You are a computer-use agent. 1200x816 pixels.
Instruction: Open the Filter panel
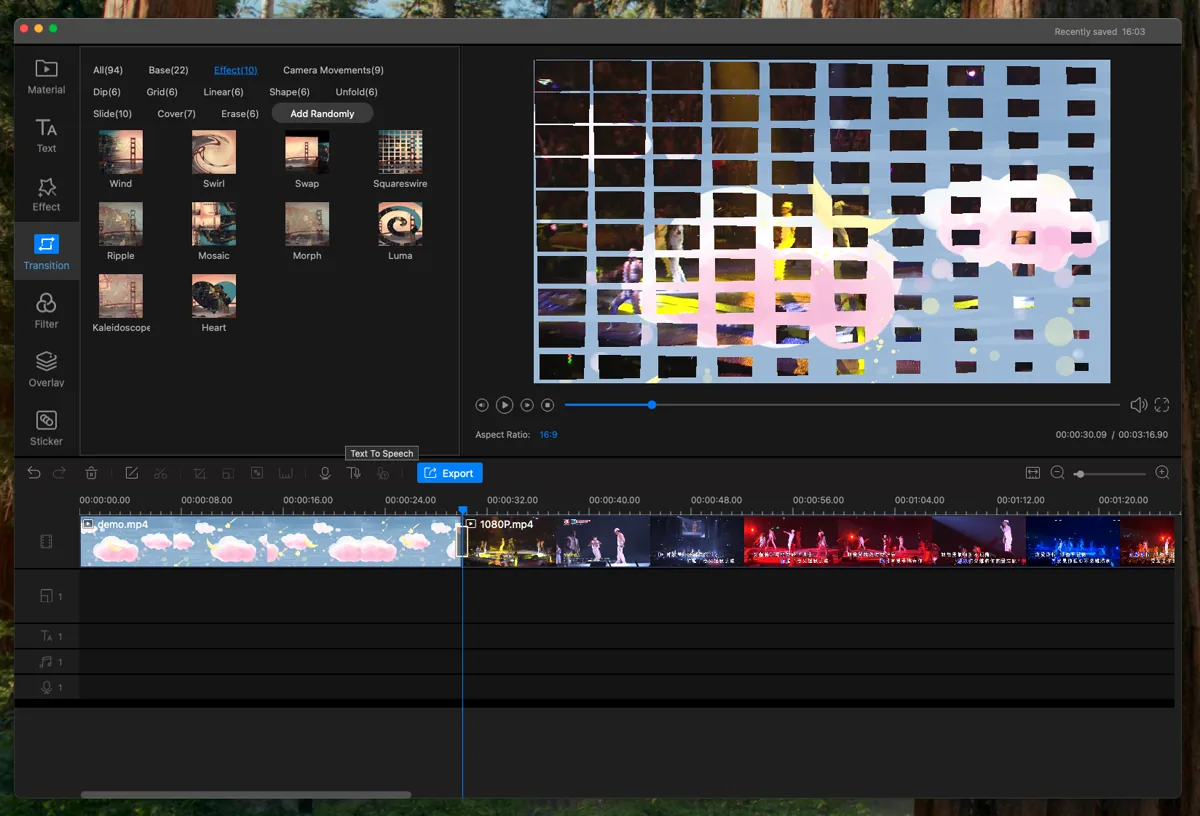tap(46, 311)
